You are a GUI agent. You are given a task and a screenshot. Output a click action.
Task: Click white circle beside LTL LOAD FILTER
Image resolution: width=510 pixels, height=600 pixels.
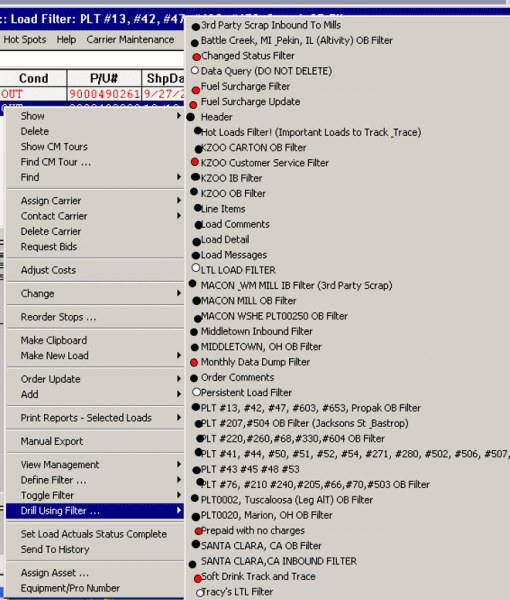coord(196,268)
